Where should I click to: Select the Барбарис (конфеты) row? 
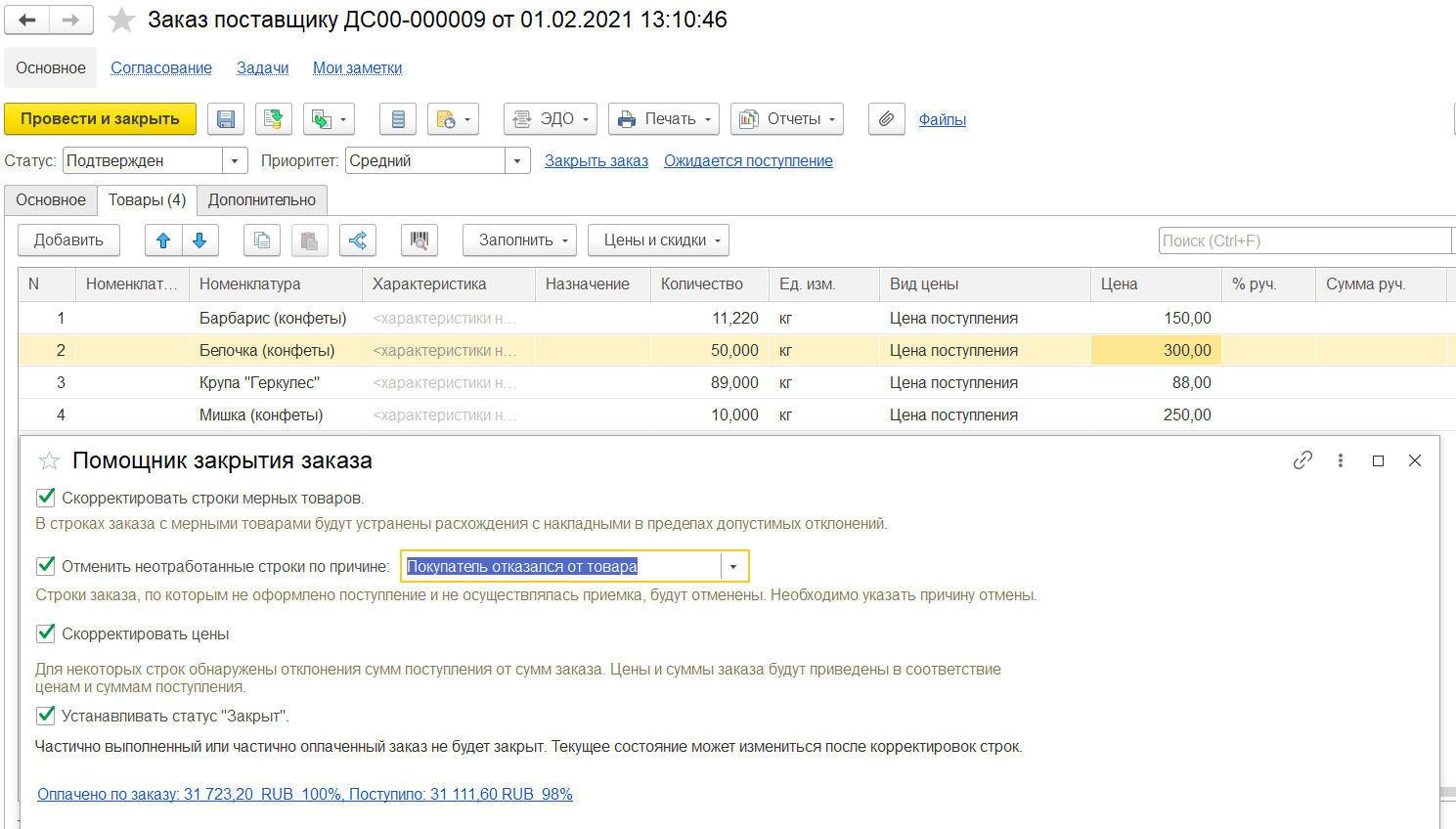tap(736, 318)
